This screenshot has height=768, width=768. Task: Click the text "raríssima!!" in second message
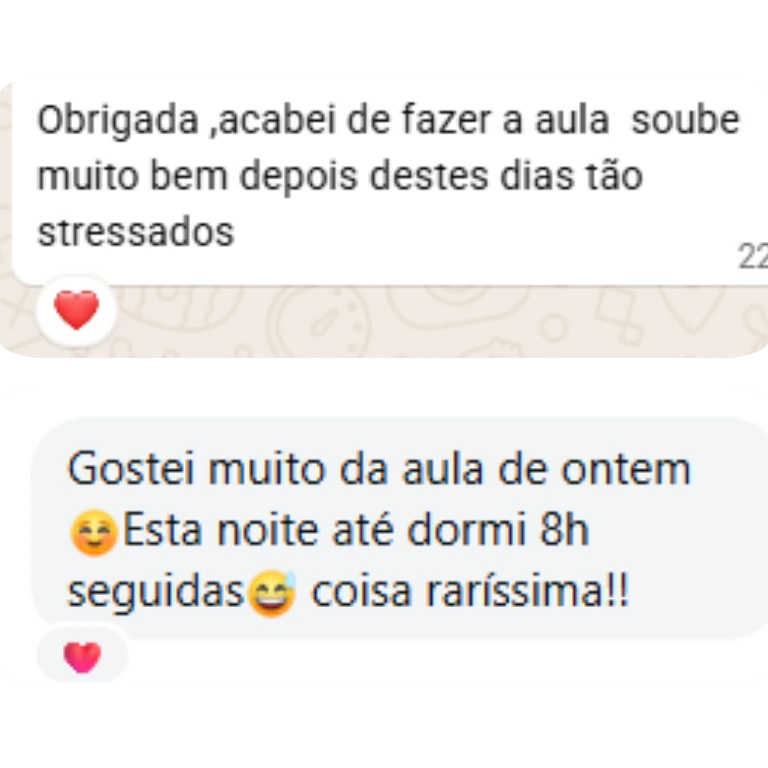point(527,591)
